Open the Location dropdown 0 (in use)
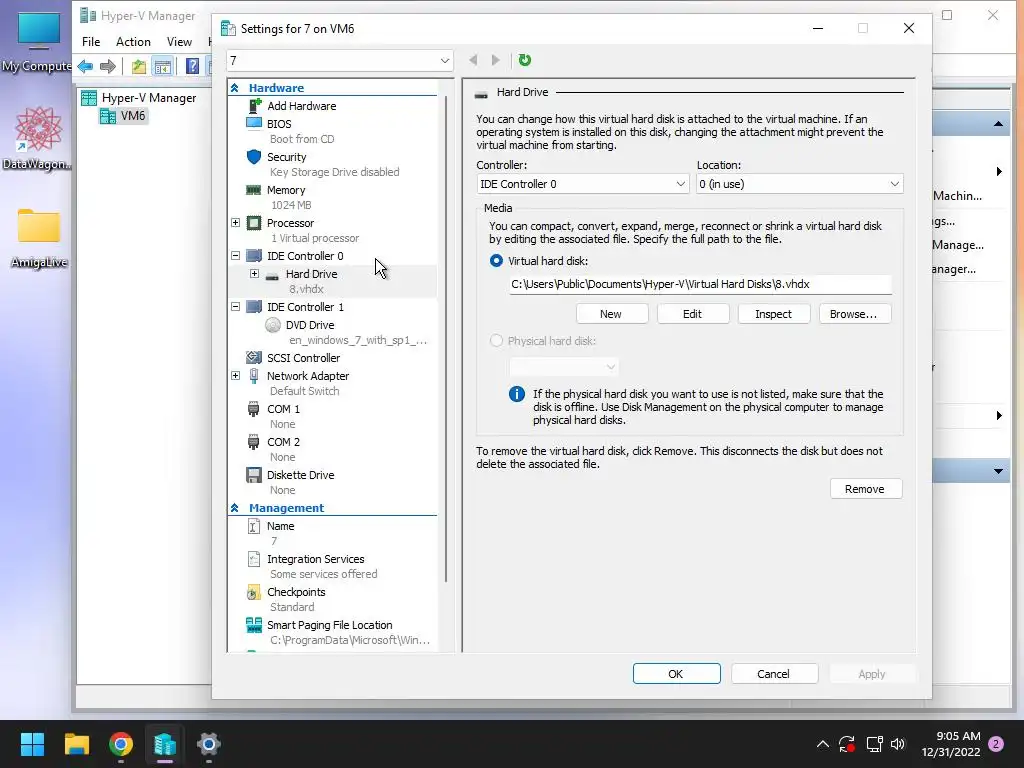This screenshot has height=768, width=1024. point(799,184)
